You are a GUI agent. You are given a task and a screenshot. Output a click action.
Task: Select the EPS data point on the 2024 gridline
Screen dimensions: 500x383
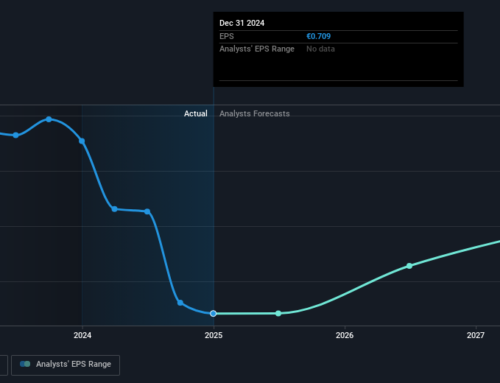[x=82, y=141]
